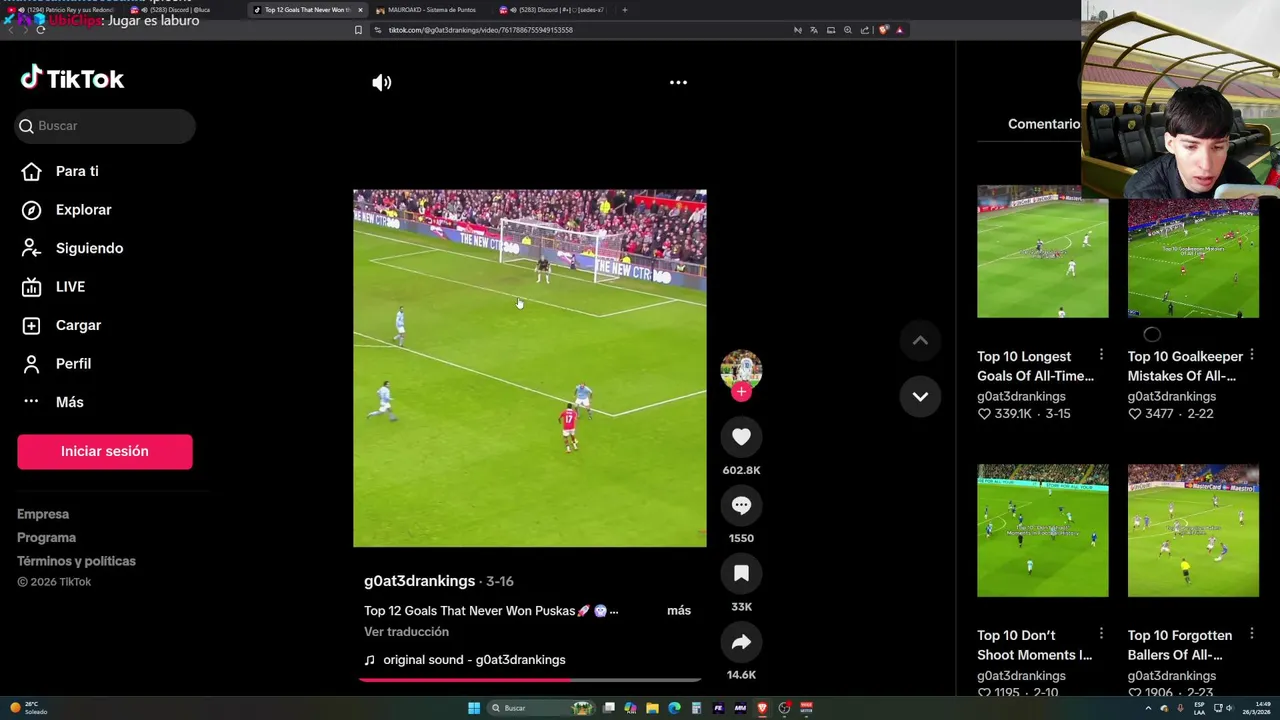The image size is (1280, 720).
Task: Go to the TikTok home logo
Action: [x=72, y=78]
